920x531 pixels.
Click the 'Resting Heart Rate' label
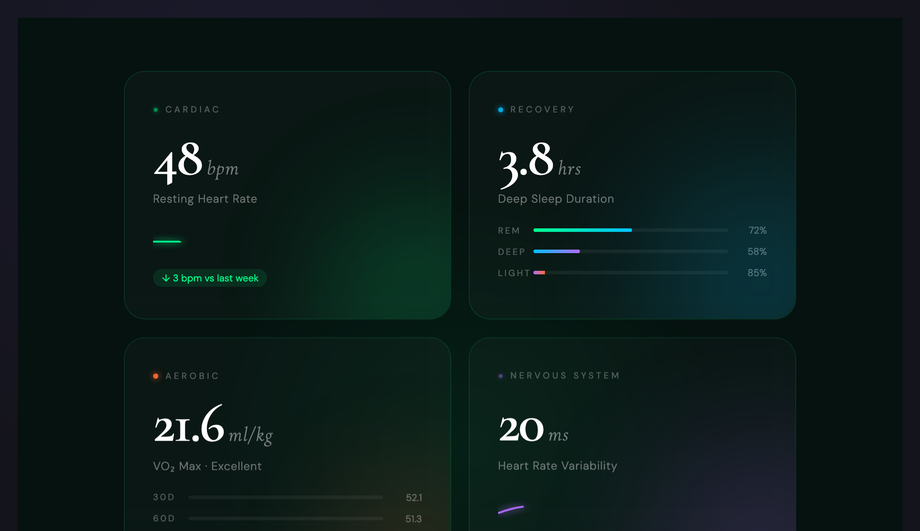(x=205, y=199)
